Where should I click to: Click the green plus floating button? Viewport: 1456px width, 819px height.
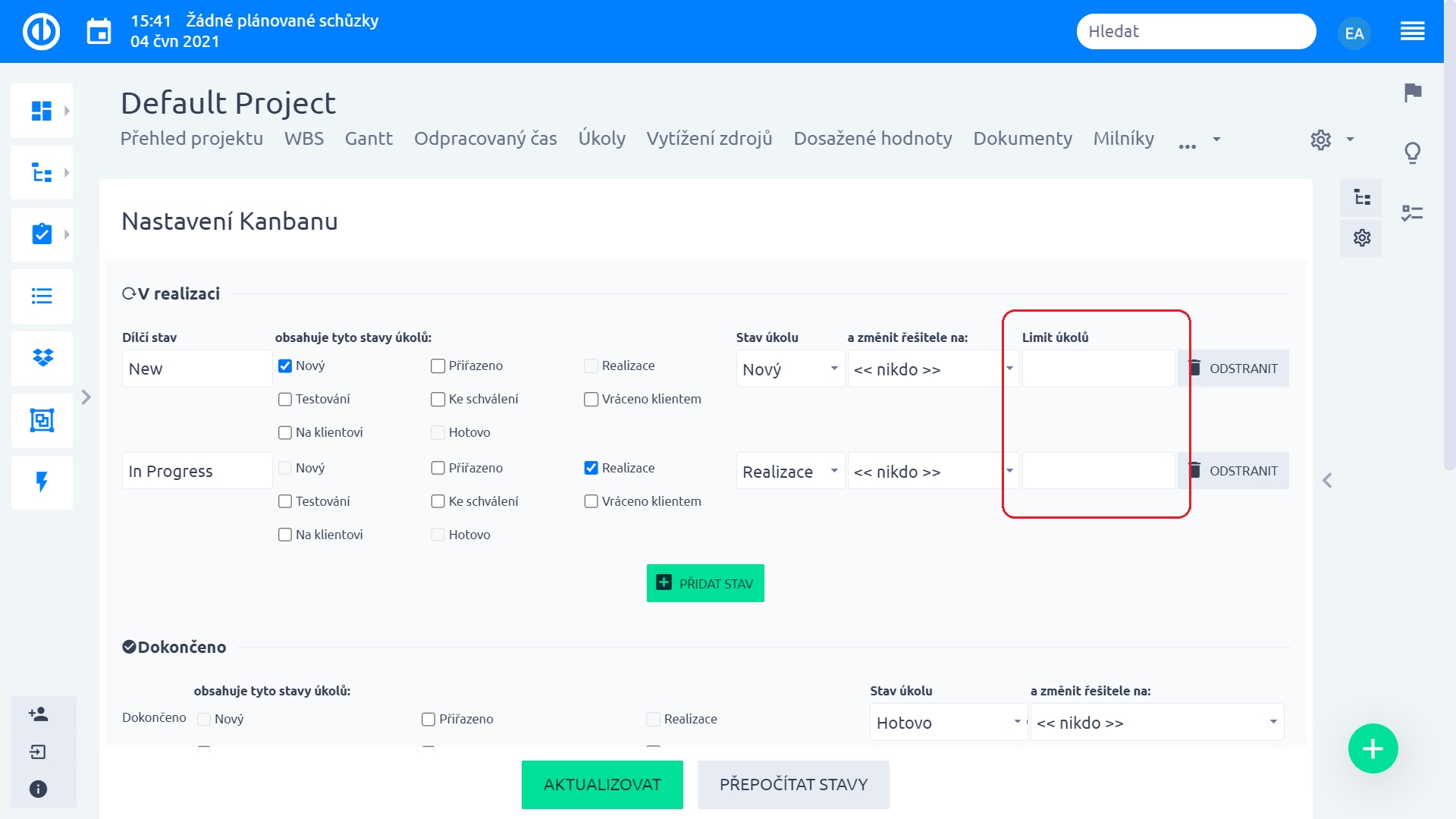pyautogui.click(x=1373, y=749)
